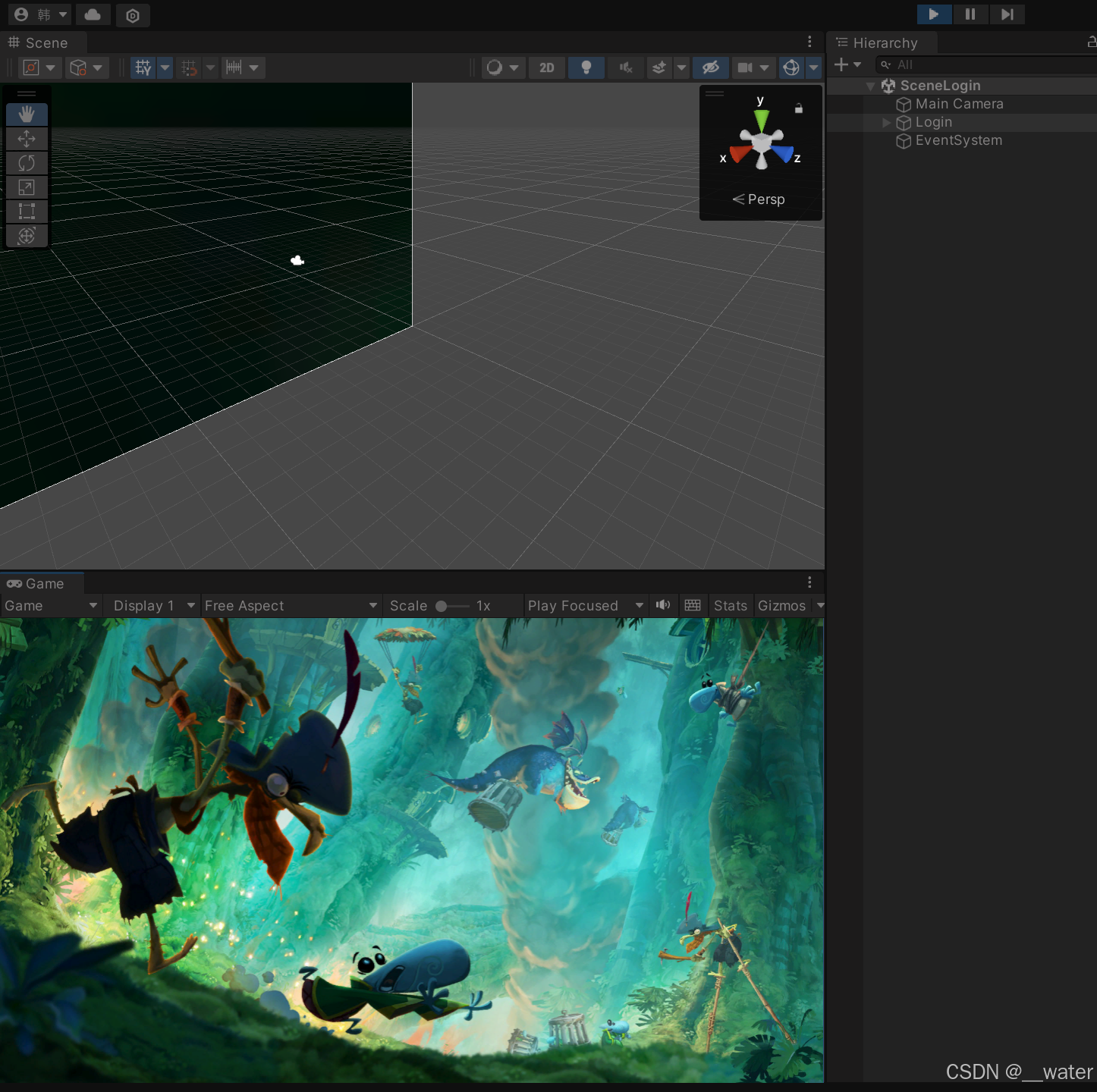Toggle grid visibility in Scene view
The image size is (1097, 1092).
click(143, 67)
